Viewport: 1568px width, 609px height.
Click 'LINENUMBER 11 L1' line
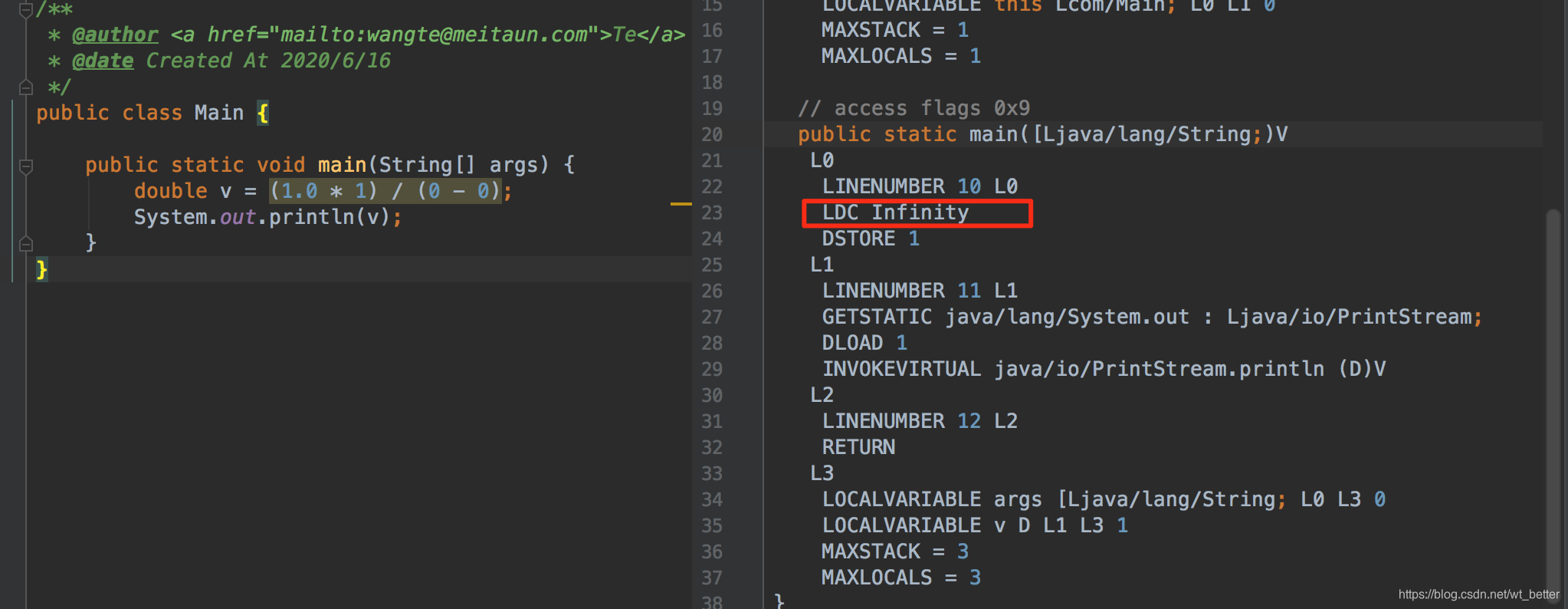920,291
